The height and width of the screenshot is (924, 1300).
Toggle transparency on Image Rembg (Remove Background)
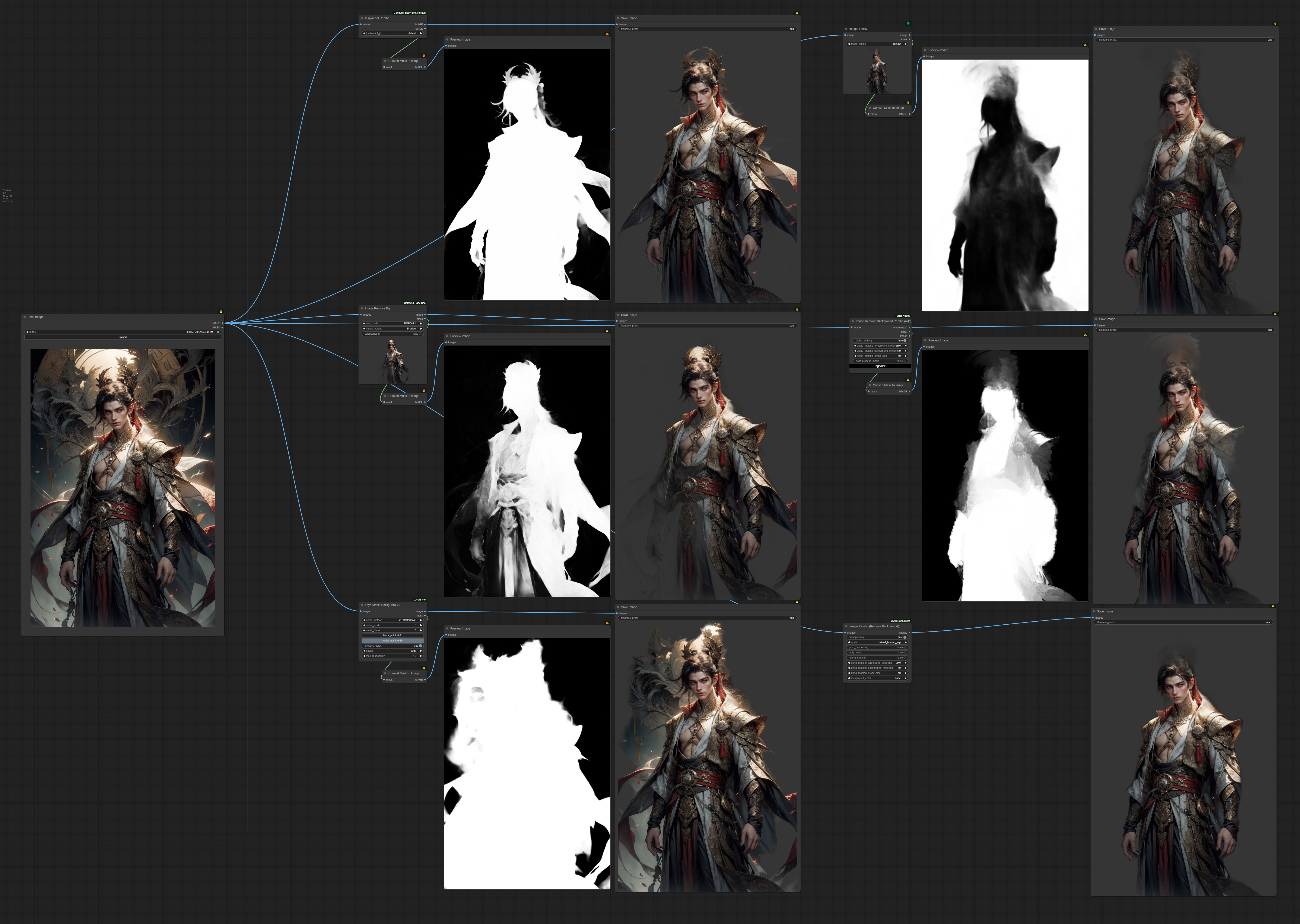[877, 637]
